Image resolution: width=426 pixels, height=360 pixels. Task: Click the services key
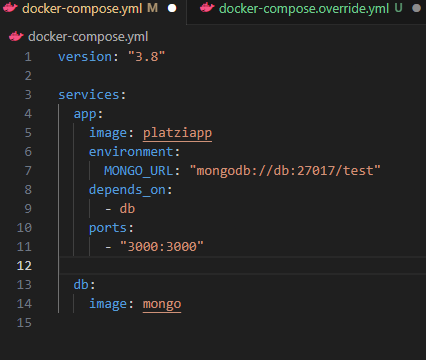(x=89, y=95)
